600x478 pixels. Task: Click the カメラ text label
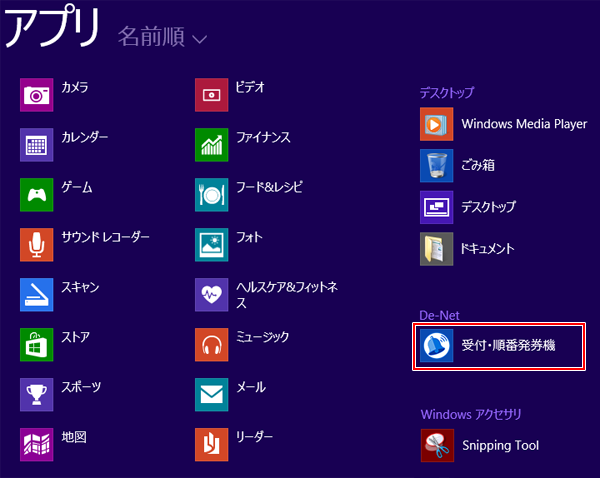coord(75,87)
